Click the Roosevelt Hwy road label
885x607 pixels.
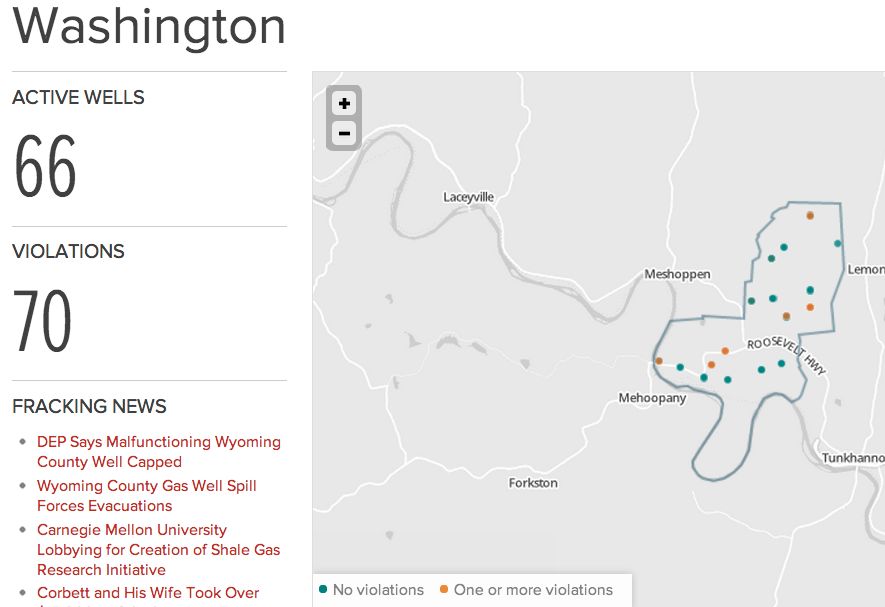(787, 352)
